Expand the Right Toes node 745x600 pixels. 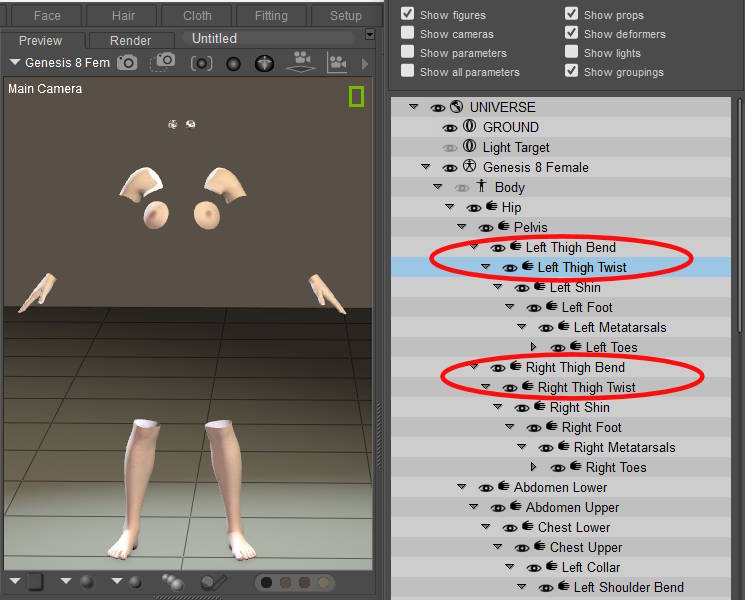(534, 467)
